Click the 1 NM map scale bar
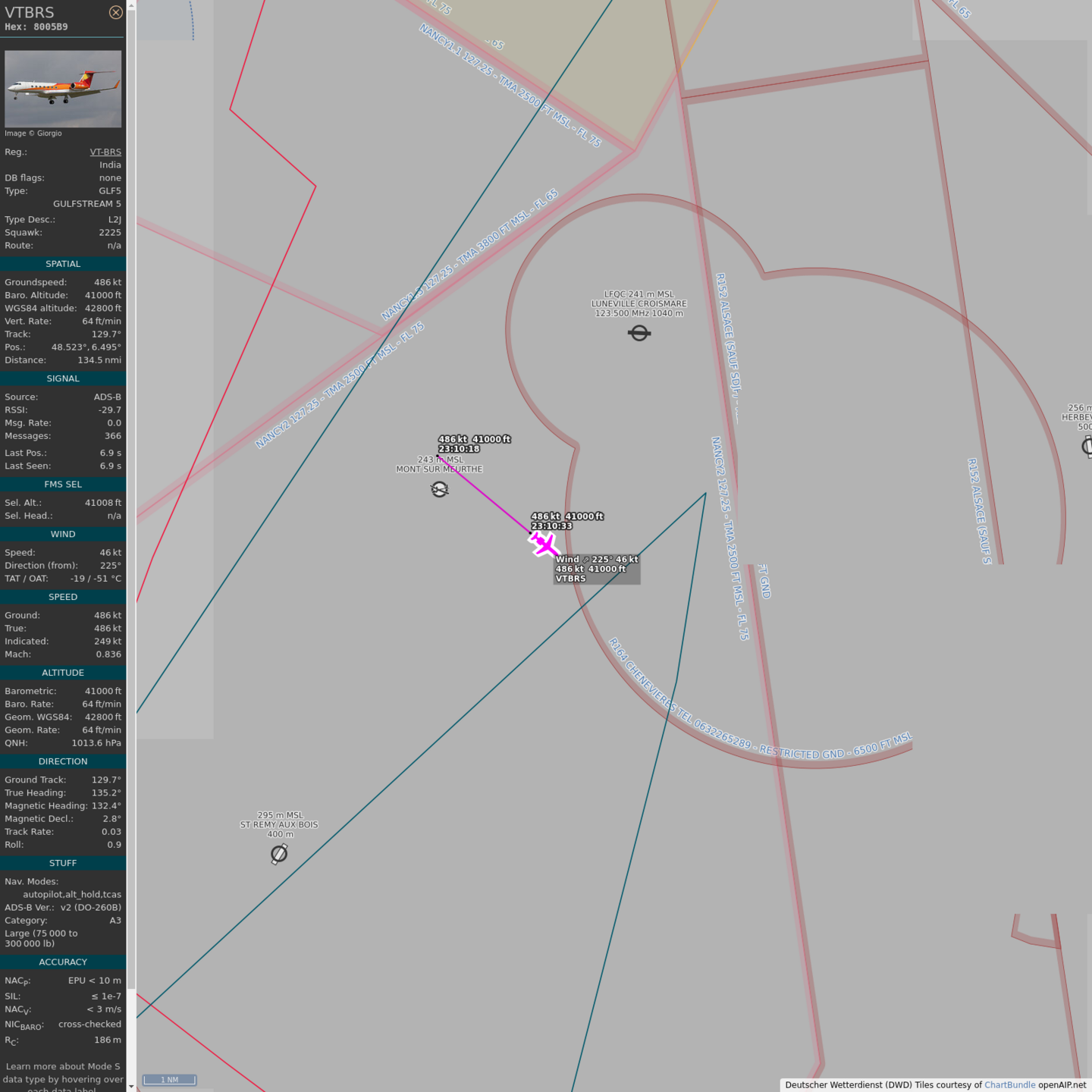Screen dimensions: 1092x1092 169,1080
